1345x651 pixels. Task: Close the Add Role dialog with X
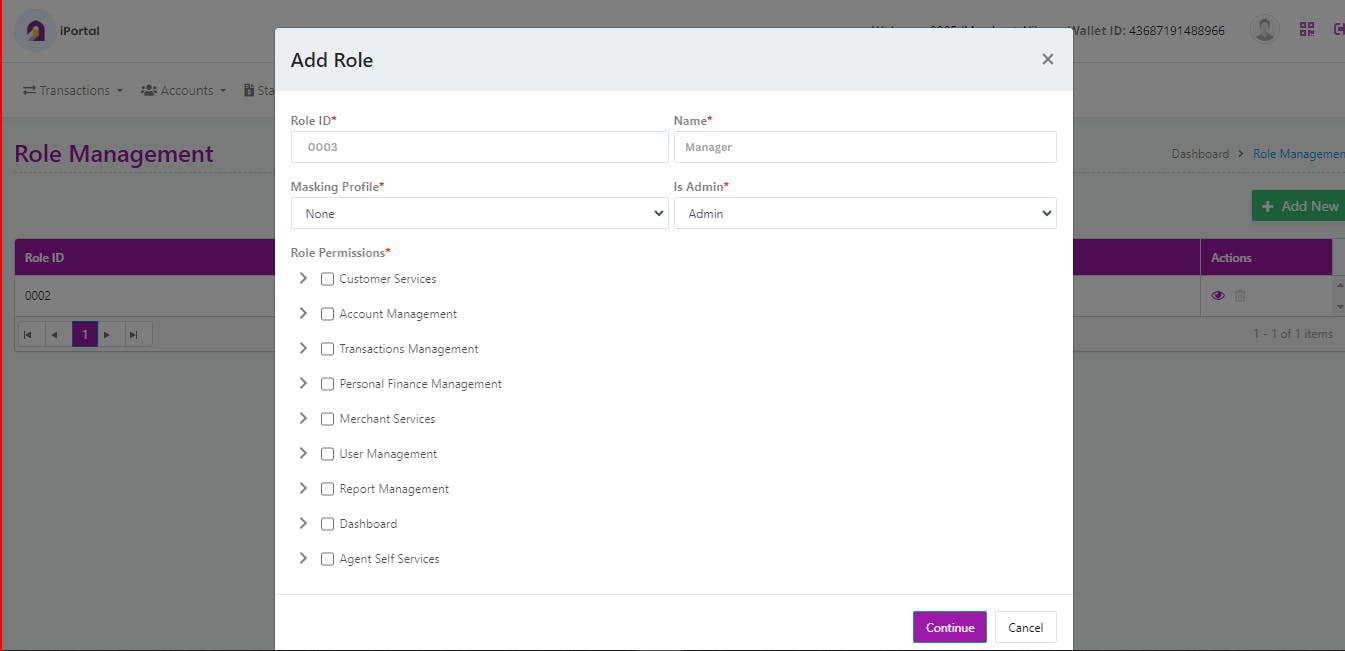pos(1047,60)
